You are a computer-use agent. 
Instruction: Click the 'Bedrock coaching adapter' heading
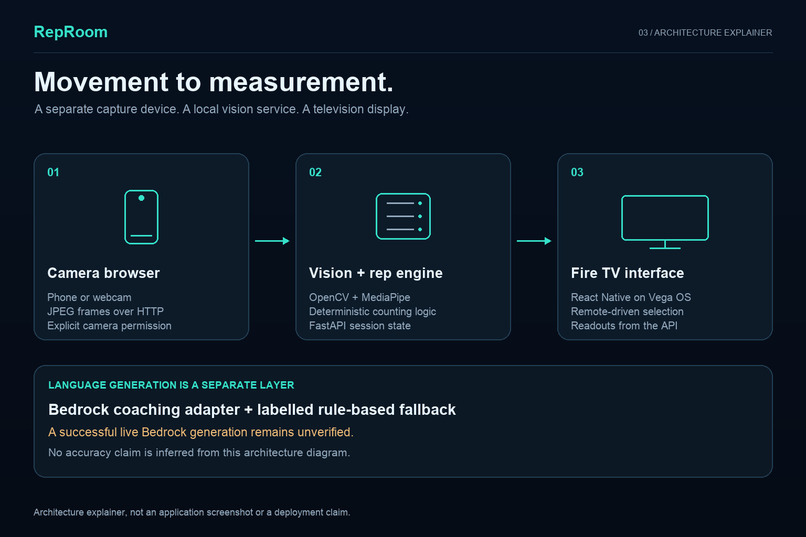pyautogui.click(x=252, y=410)
